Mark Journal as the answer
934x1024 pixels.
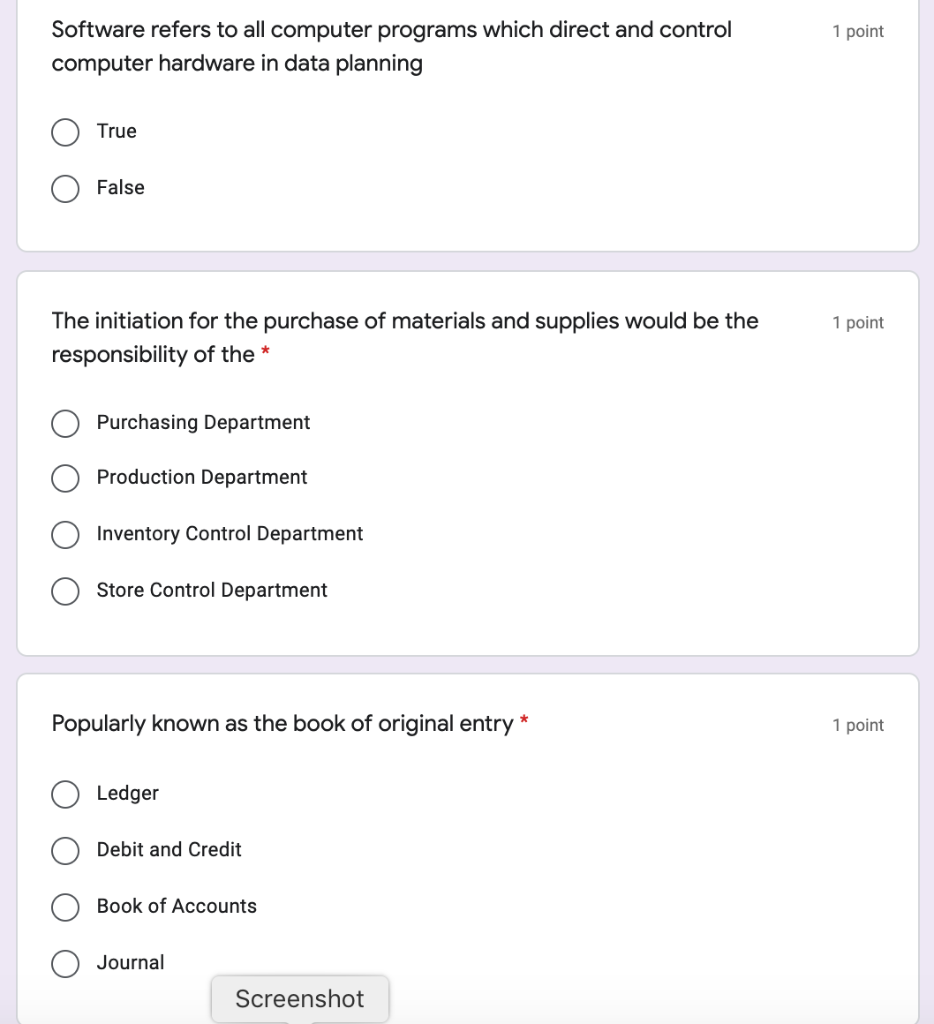click(x=66, y=963)
